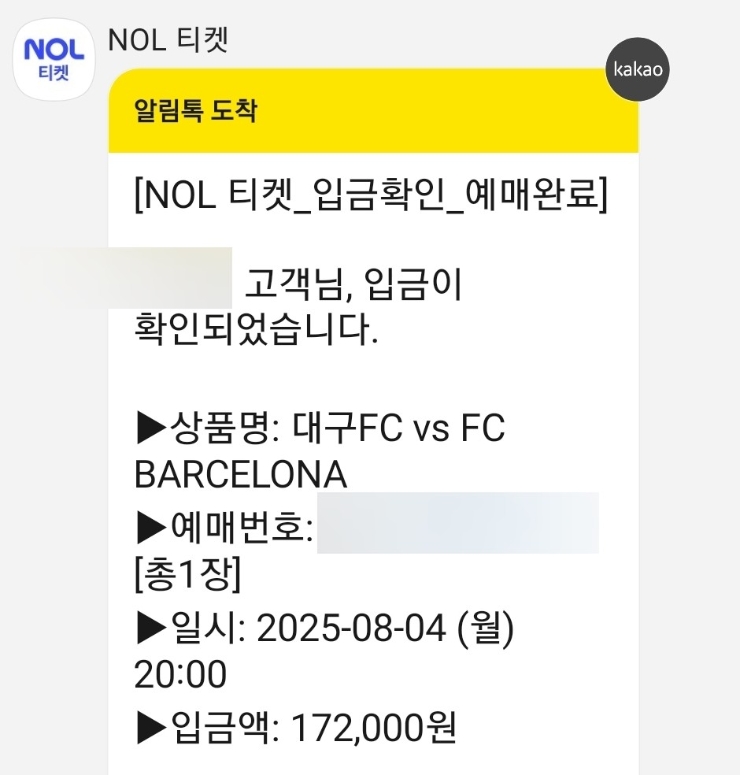Viewport: 740px width, 775px height.
Task: Select the [NOL 티켓_입금확인_예매완료] title line
Action: [x=370, y=194]
